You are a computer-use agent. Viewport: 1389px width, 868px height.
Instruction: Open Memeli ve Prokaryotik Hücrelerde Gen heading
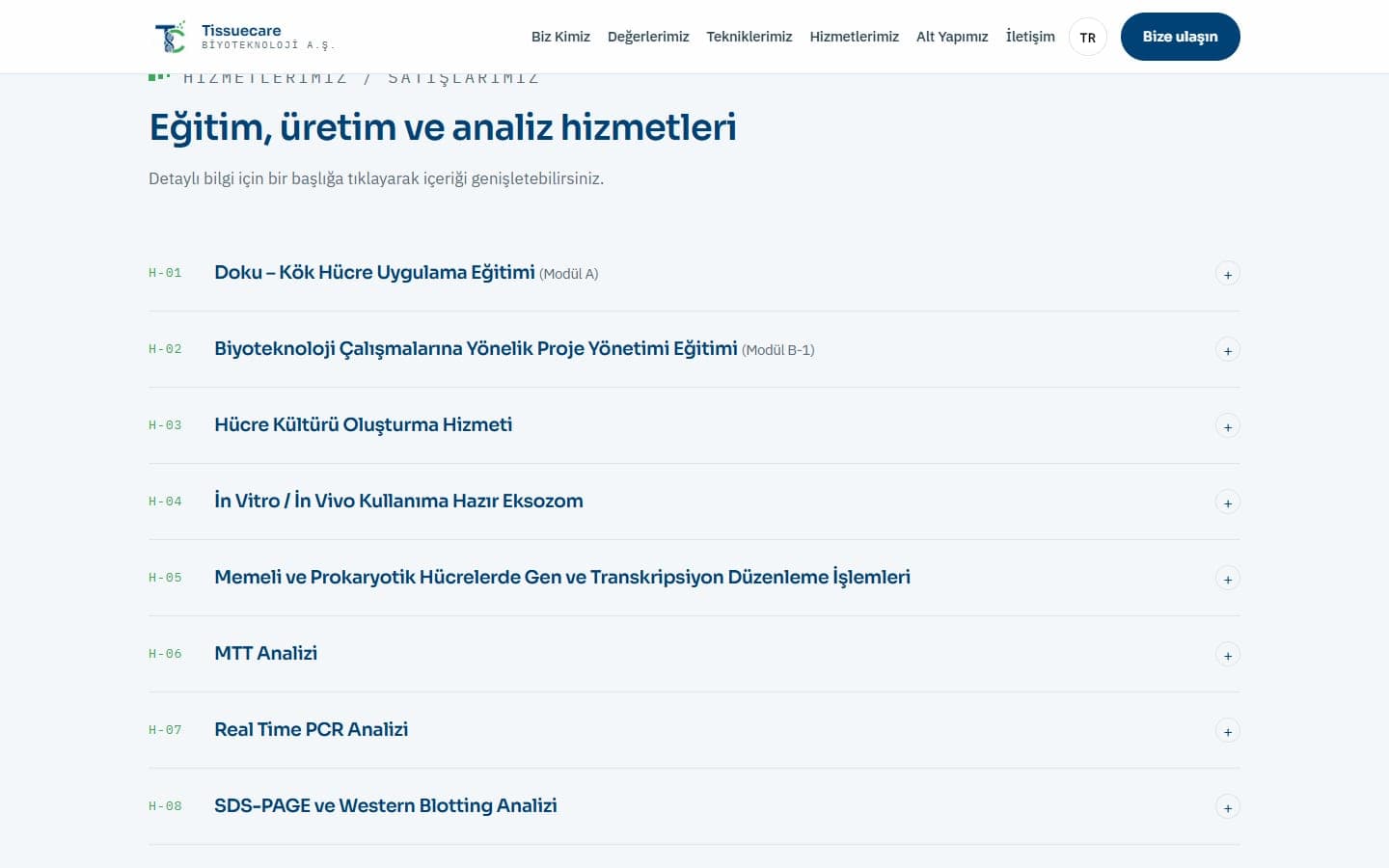click(562, 577)
